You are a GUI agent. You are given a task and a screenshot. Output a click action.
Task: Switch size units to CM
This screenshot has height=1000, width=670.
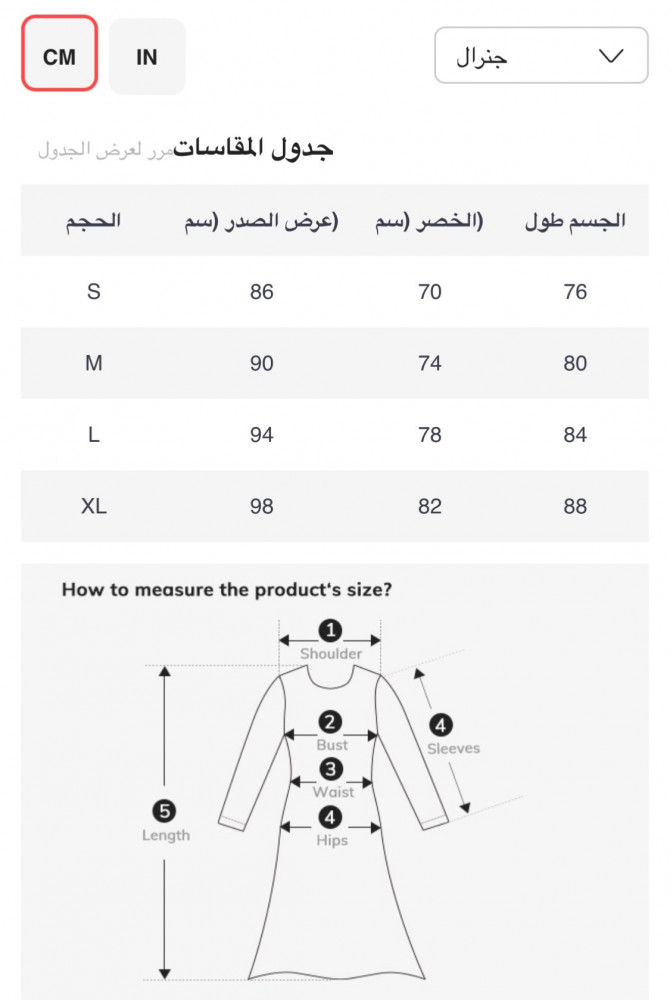[x=59, y=56]
